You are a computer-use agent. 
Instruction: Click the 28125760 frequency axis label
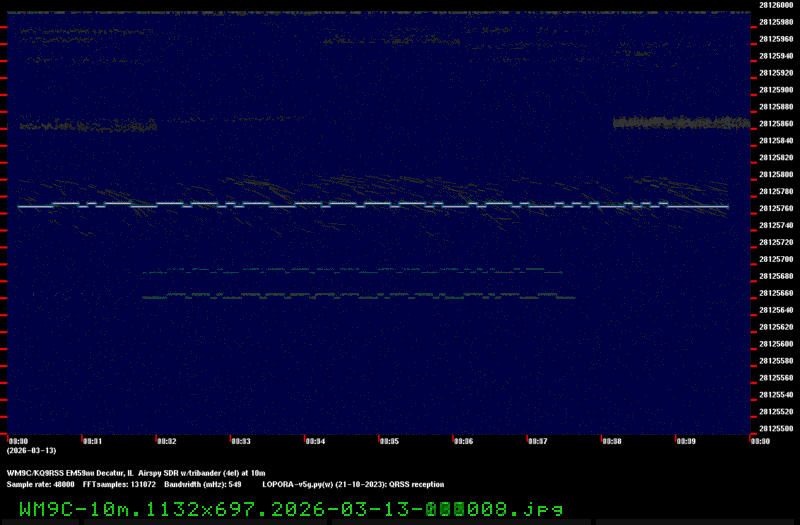[774, 209]
